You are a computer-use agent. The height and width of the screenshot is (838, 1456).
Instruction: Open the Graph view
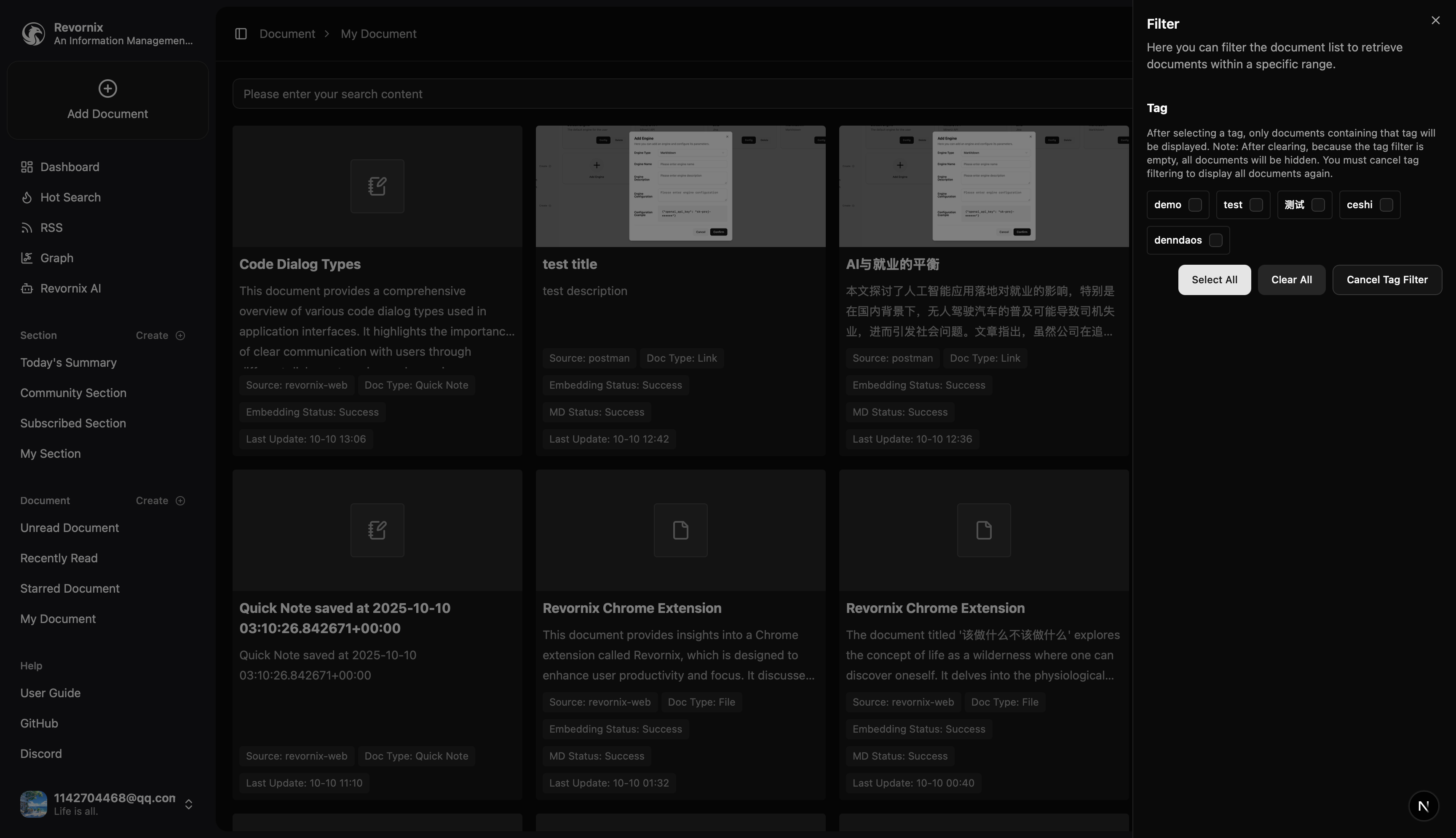(x=56, y=258)
